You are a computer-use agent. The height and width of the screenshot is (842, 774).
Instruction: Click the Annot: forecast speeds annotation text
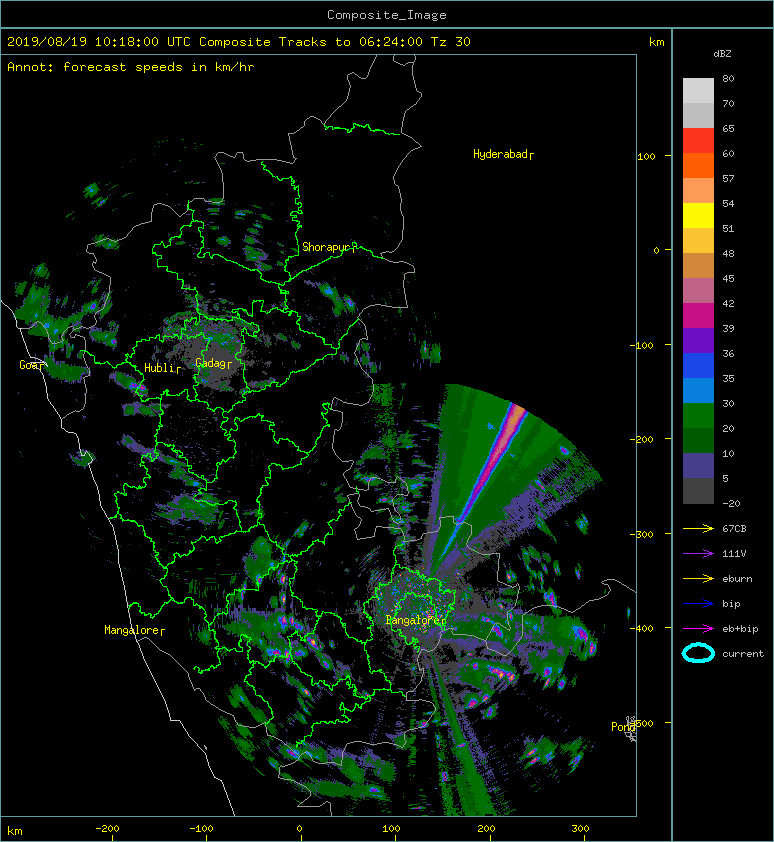tap(131, 67)
